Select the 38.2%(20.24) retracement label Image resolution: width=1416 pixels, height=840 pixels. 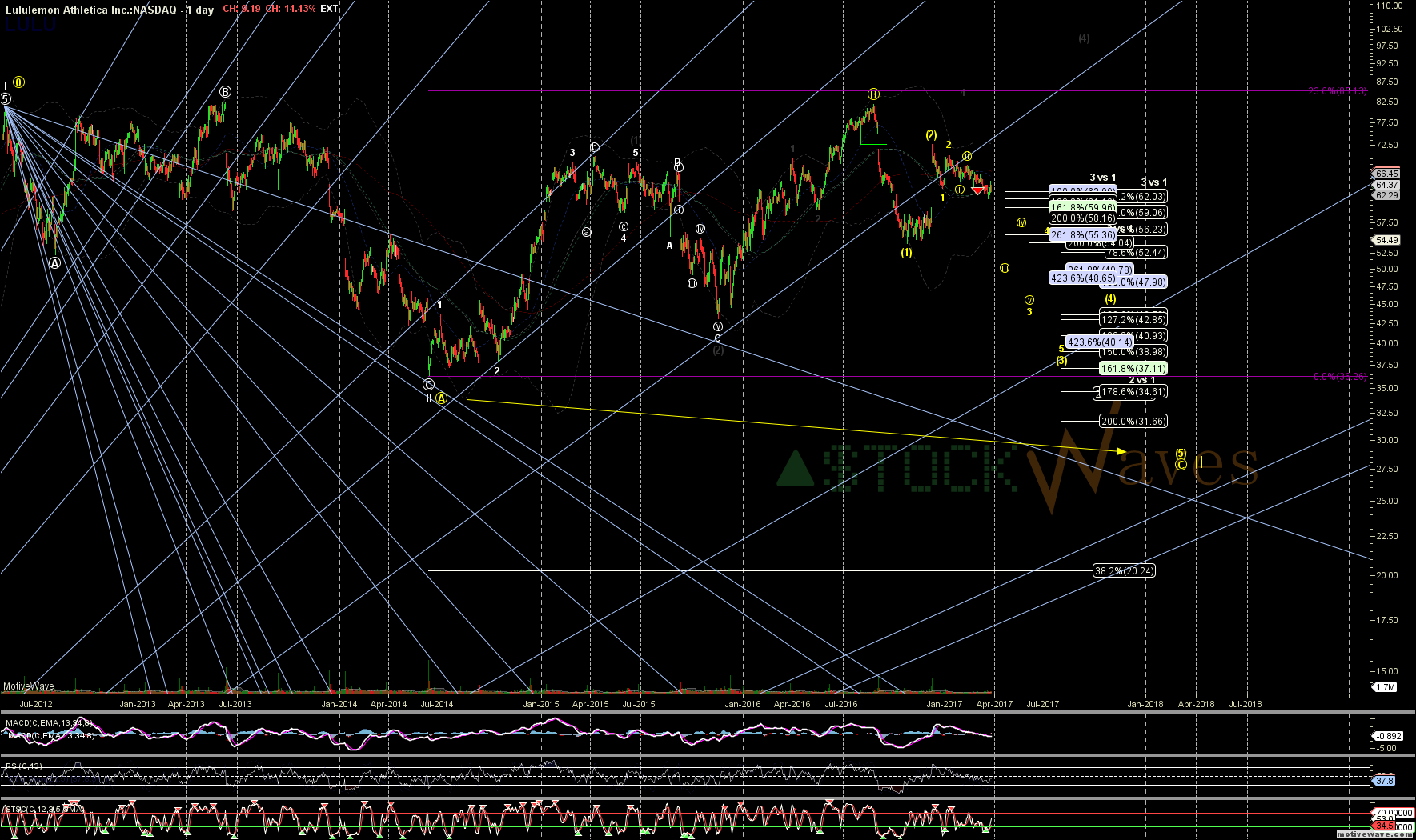[x=1124, y=571]
